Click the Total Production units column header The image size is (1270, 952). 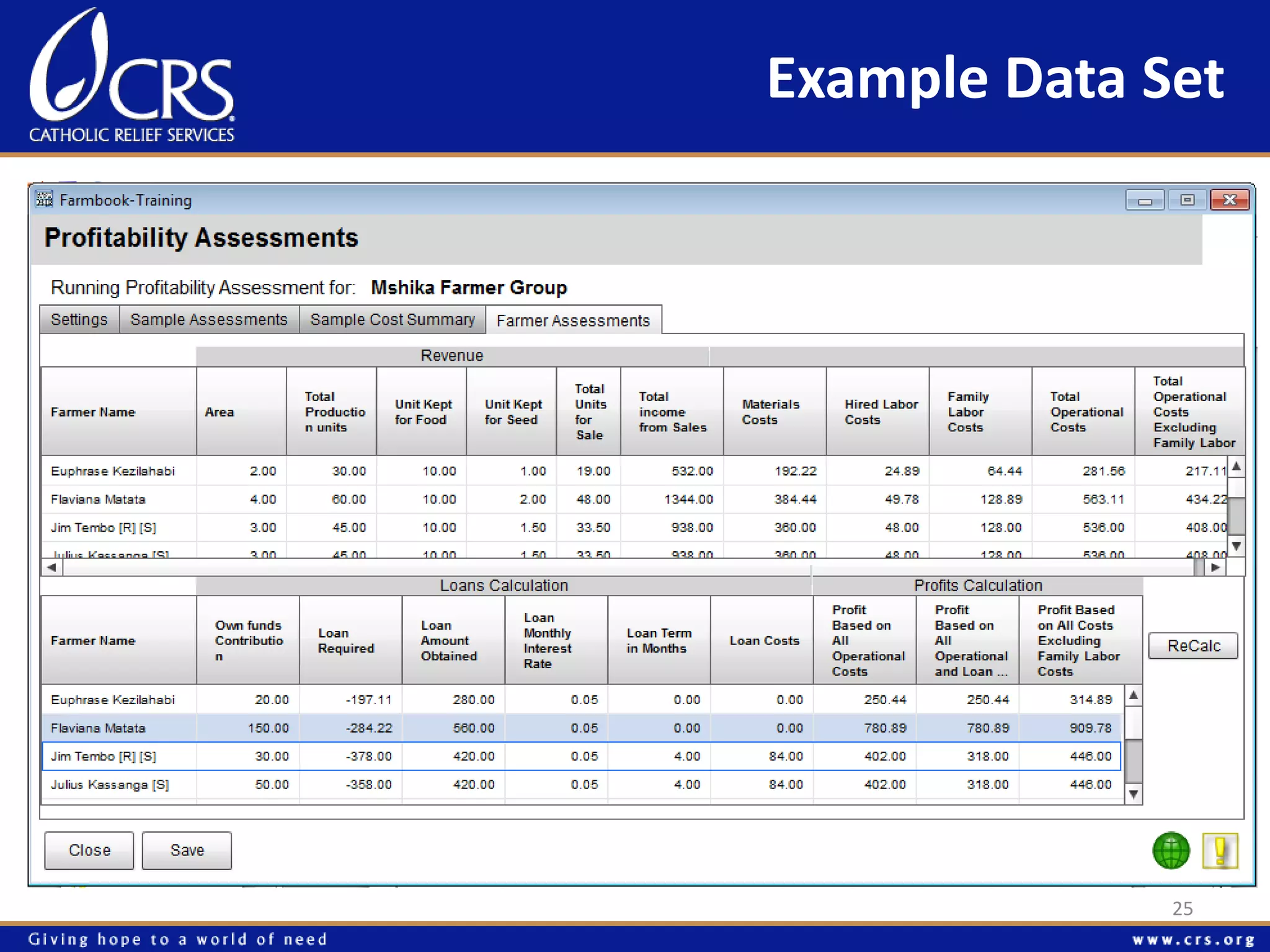tap(332, 412)
